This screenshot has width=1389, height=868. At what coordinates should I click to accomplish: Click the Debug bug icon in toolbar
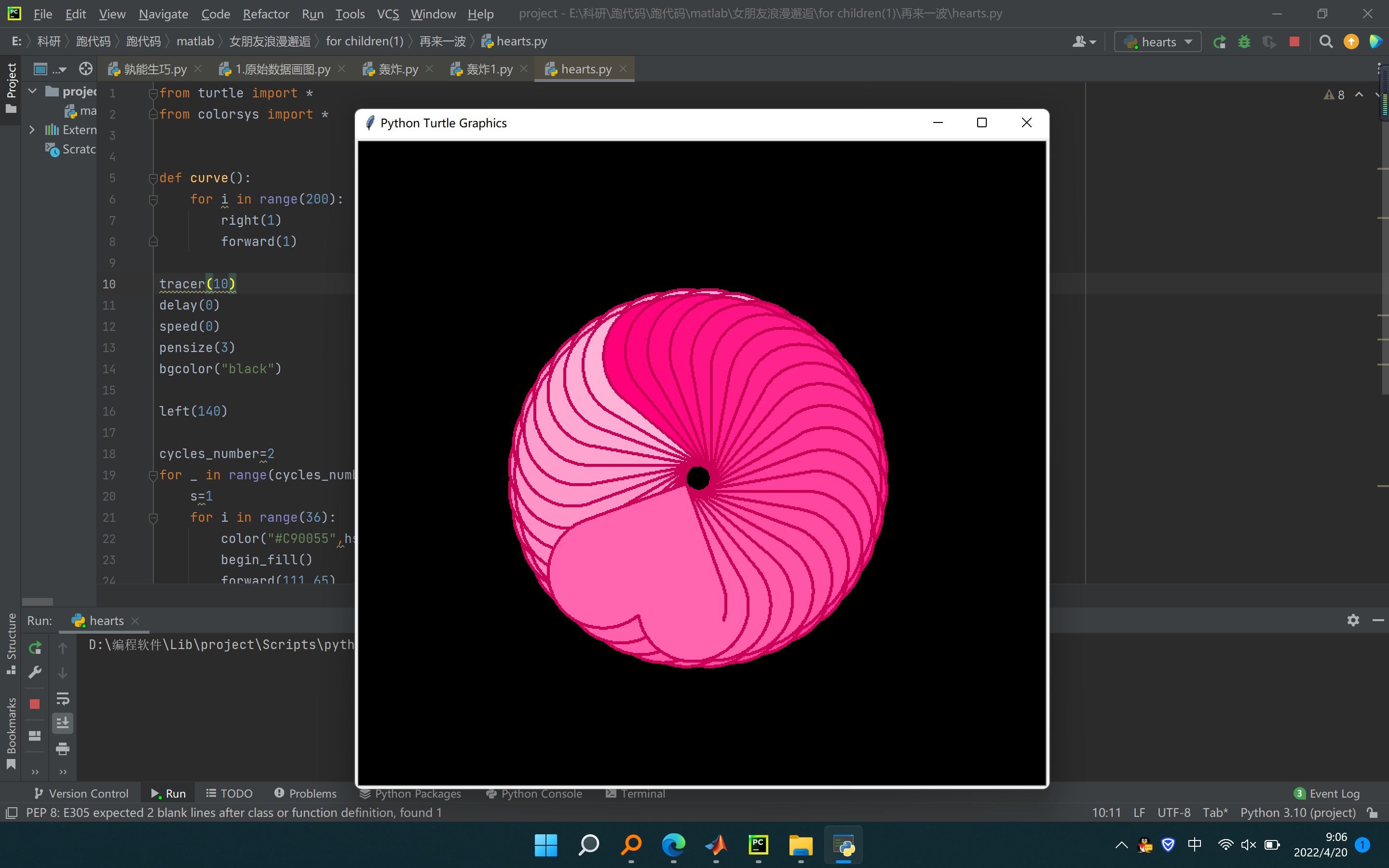click(1244, 42)
